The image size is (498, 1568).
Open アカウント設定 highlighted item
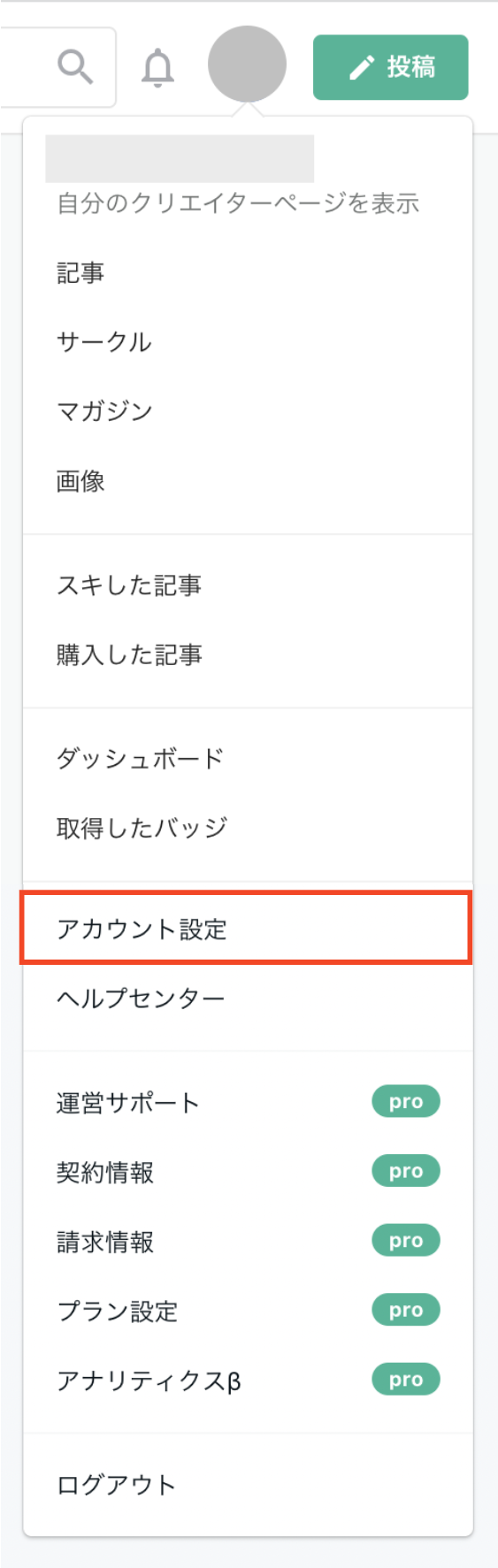point(247,928)
